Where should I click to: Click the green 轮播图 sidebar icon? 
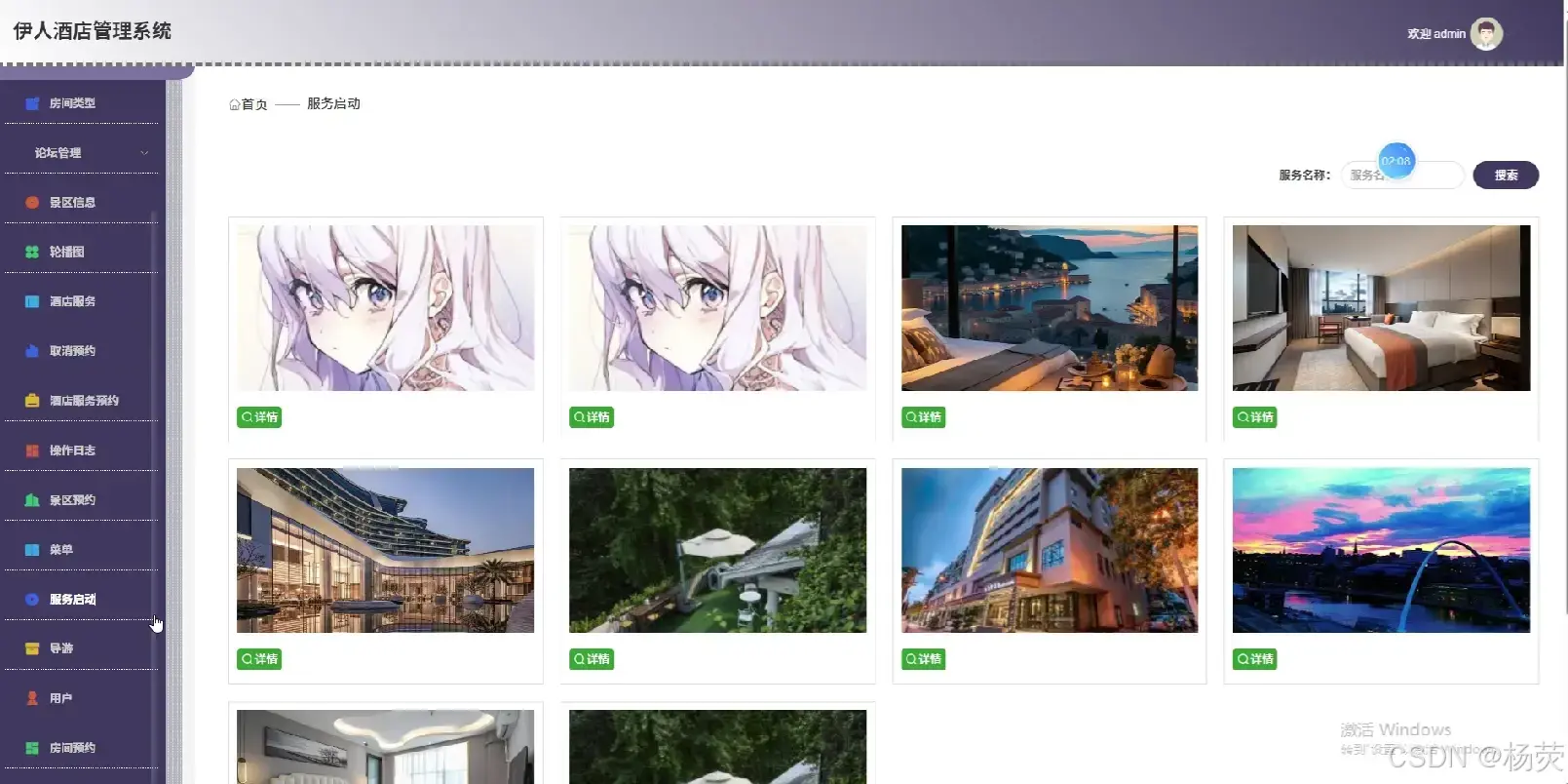click(32, 252)
